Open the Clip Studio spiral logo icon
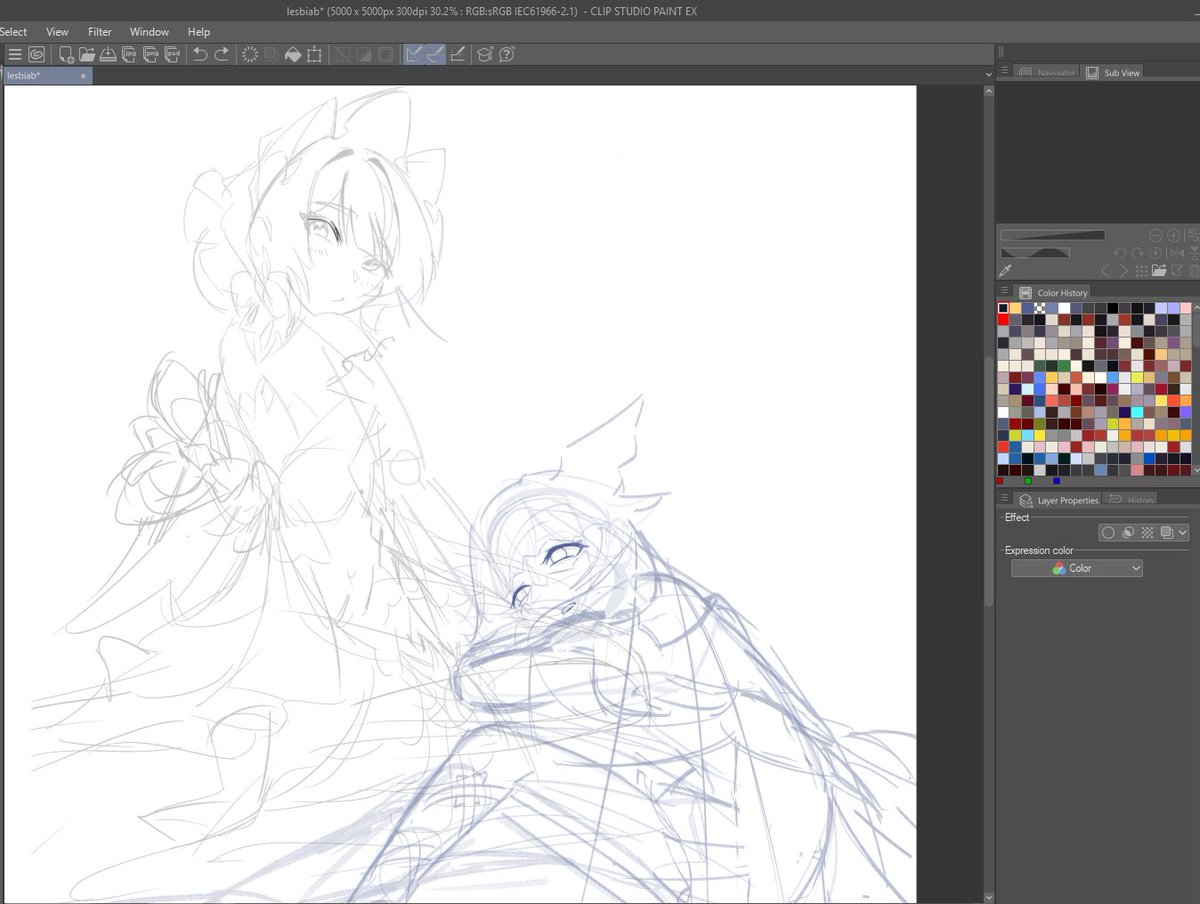1200x904 pixels. (x=36, y=54)
